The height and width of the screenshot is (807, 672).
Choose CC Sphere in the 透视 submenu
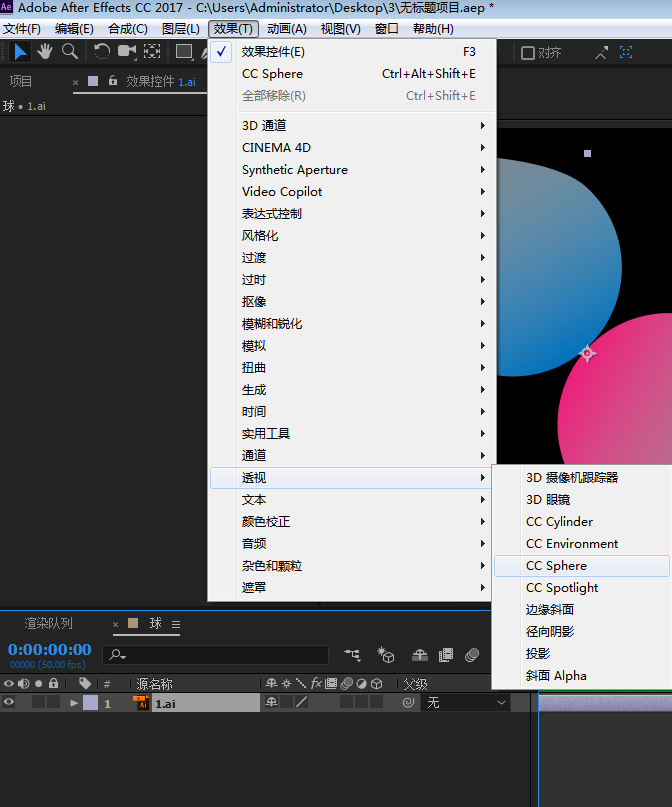coord(581,566)
